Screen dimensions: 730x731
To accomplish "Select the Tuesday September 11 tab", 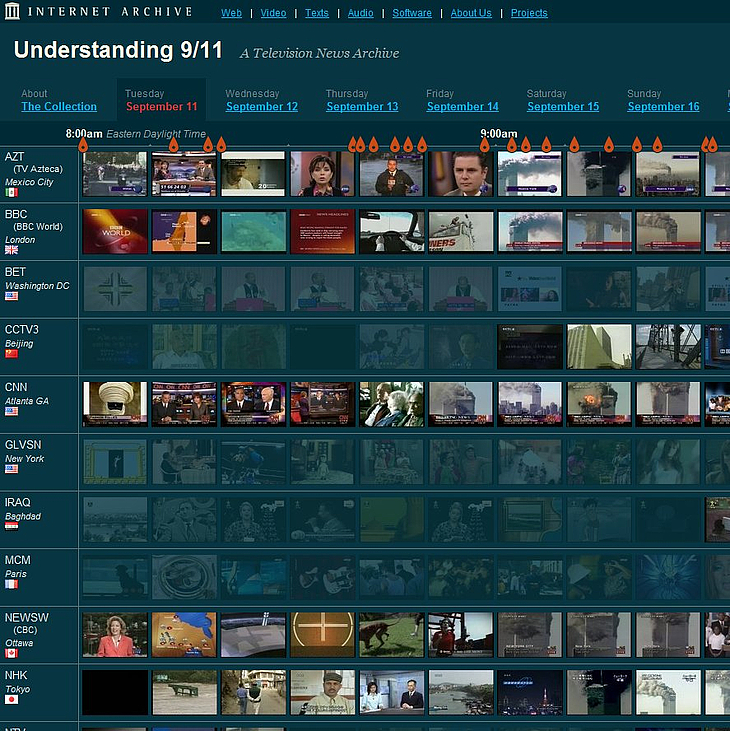I will [x=161, y=100].
